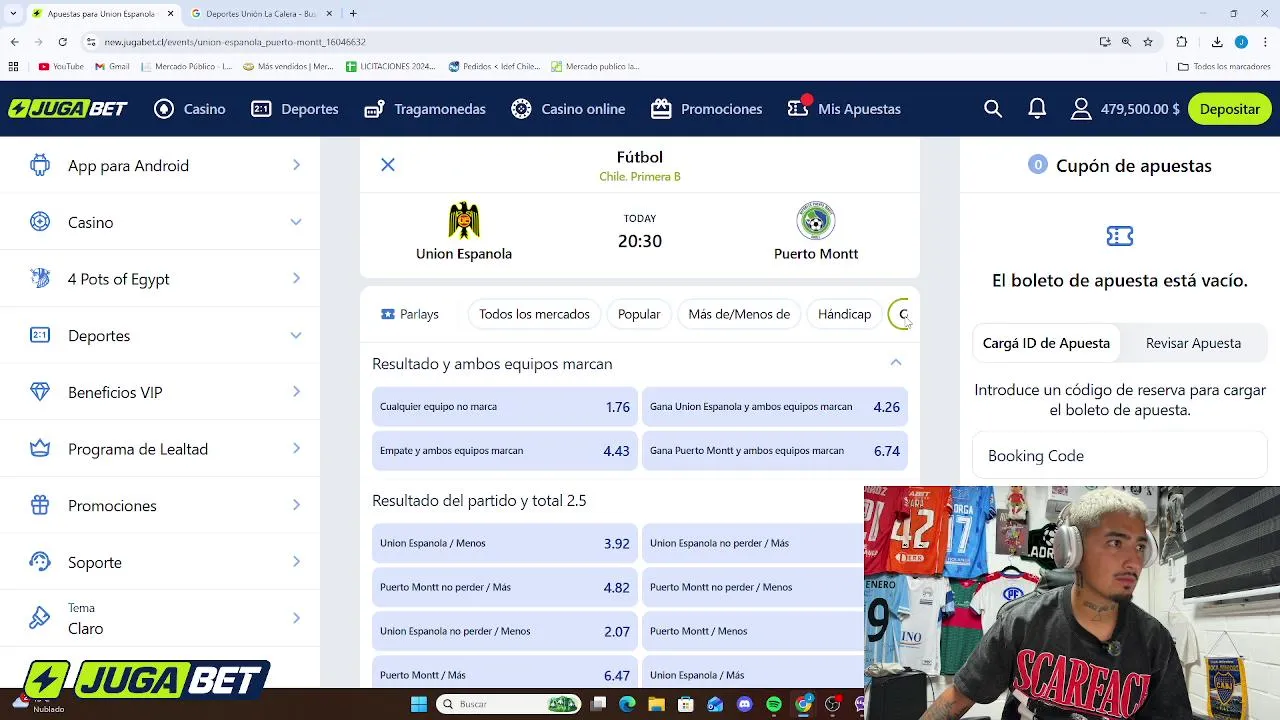Click the Deportes scoreboard sidebar icon
The width and height of the screenshot is (1280, 720).
[40, 335]
